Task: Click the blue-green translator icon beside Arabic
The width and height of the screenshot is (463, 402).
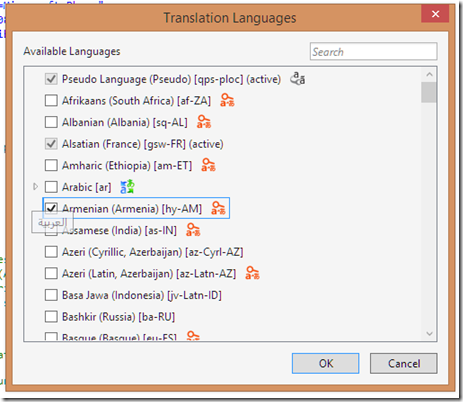Action: coord(127,187)
